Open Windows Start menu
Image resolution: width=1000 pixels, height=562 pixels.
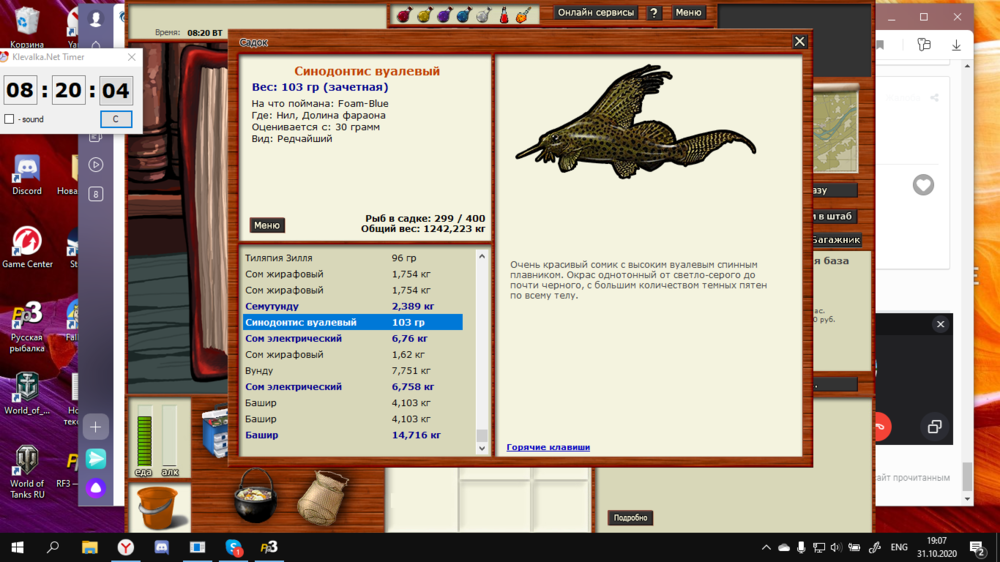tap(17, 547)
